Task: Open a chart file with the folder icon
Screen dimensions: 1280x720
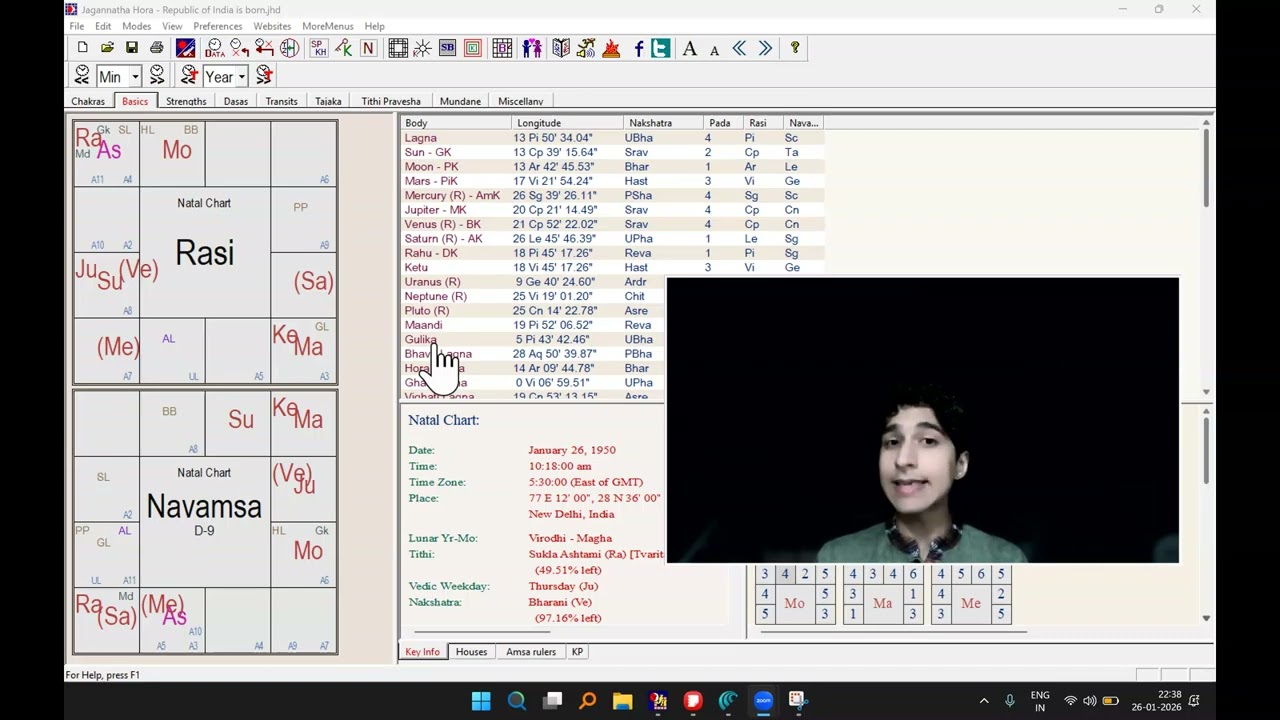Action: click(107, 48)
